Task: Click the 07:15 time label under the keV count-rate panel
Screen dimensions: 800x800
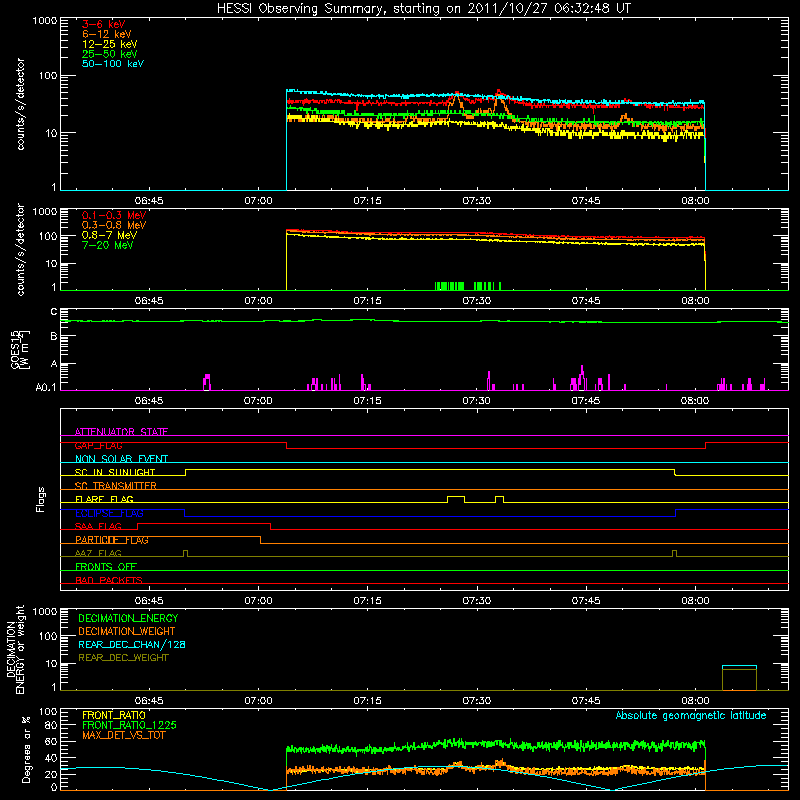Action: [x=367, y=201]
